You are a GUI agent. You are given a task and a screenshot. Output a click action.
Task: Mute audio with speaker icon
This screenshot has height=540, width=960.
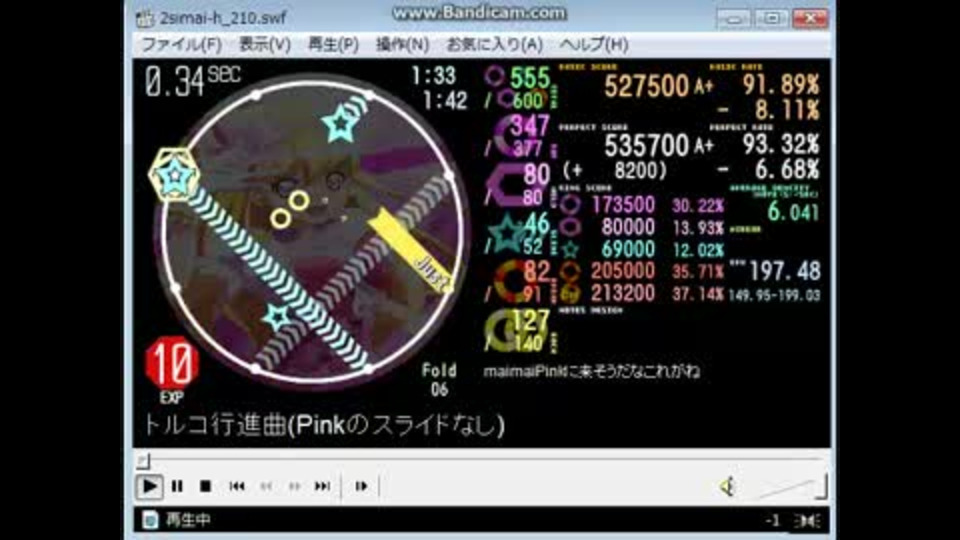[x=727, y=487]
